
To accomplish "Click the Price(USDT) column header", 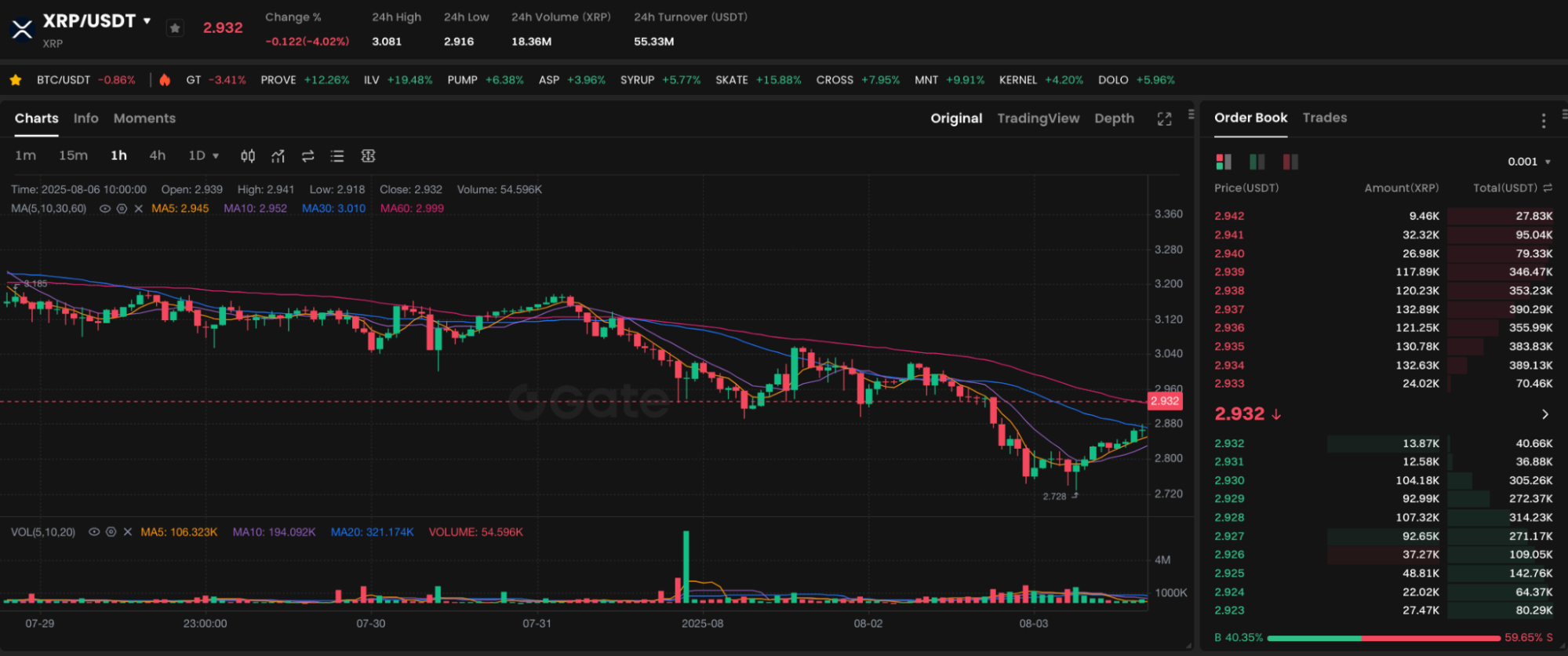I will coord(1246,188).
